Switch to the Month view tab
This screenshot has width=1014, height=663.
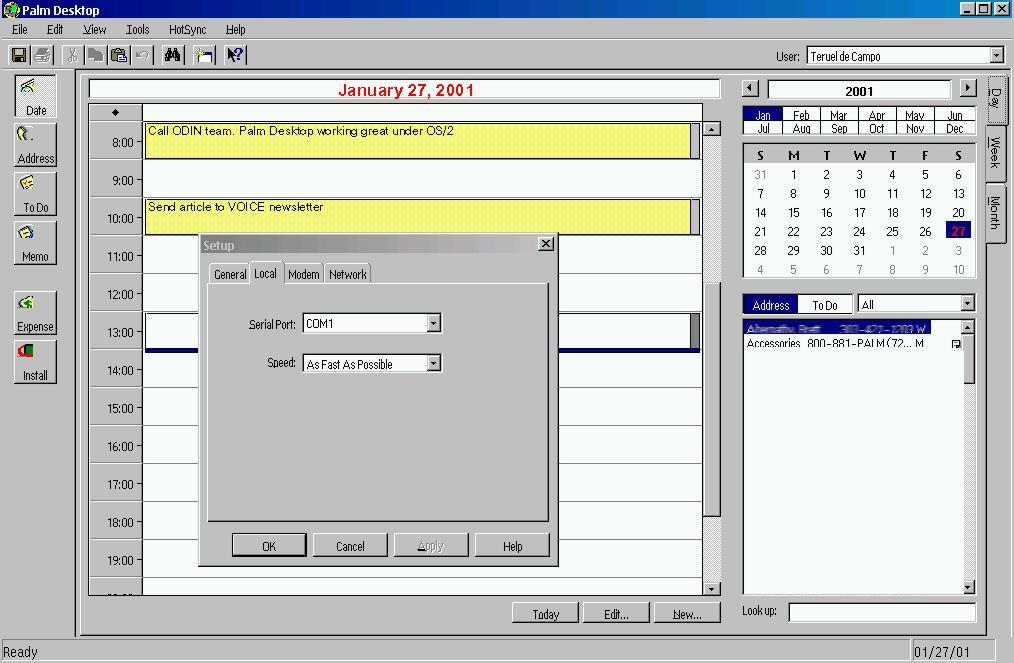tap(996, 213)
